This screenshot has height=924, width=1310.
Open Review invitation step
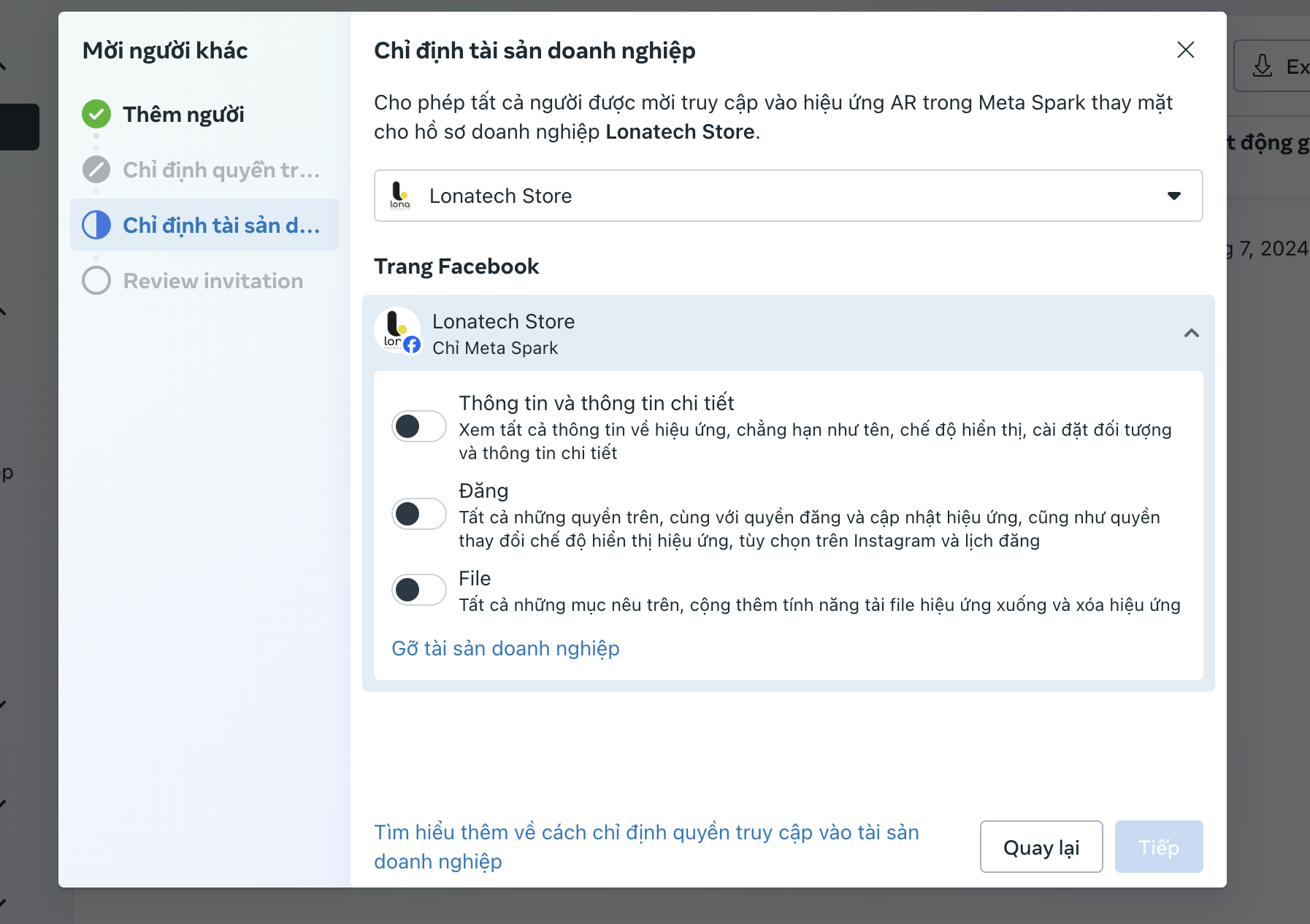click(213, 281)
